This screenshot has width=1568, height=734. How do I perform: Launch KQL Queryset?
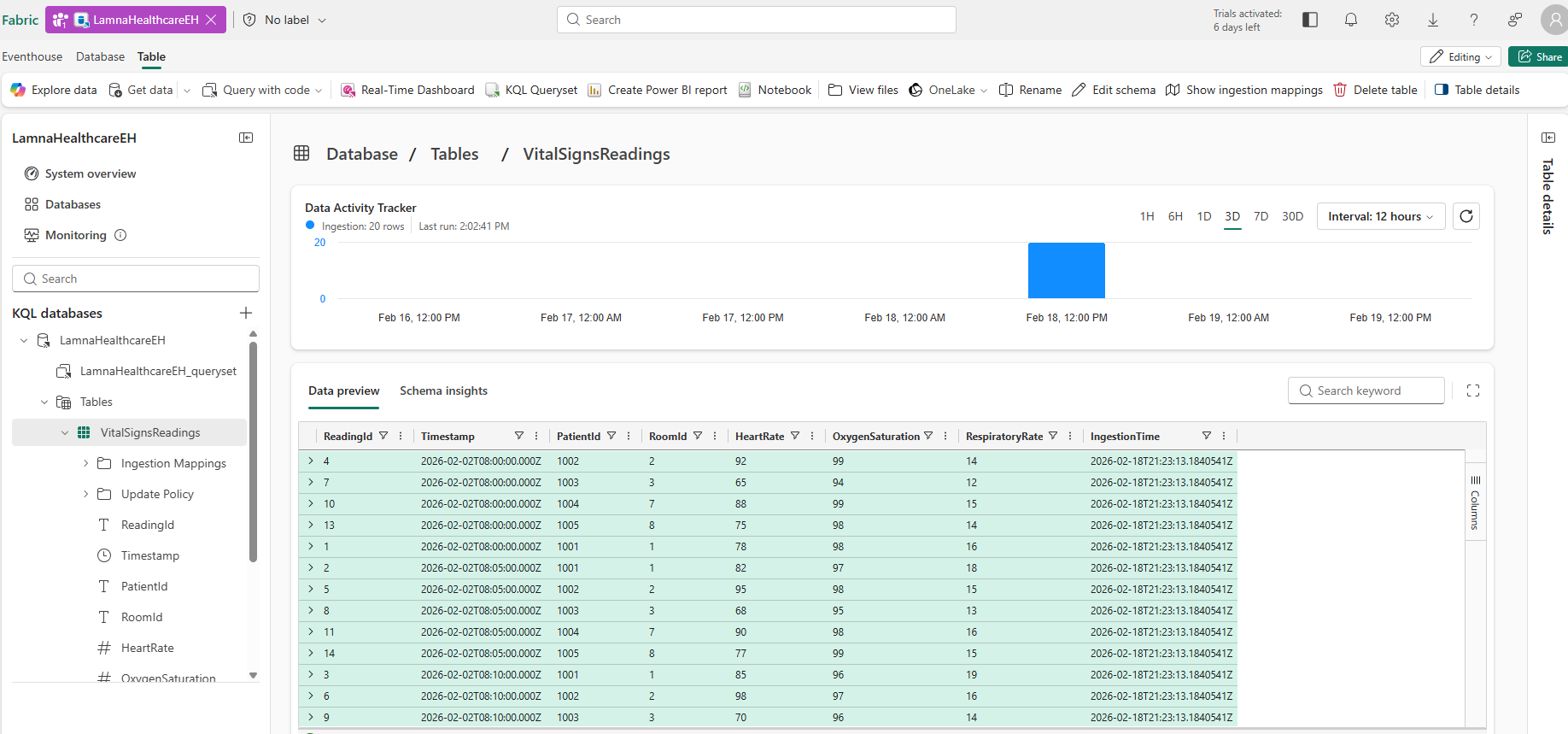pyautogui.click(x=531, y=90)
